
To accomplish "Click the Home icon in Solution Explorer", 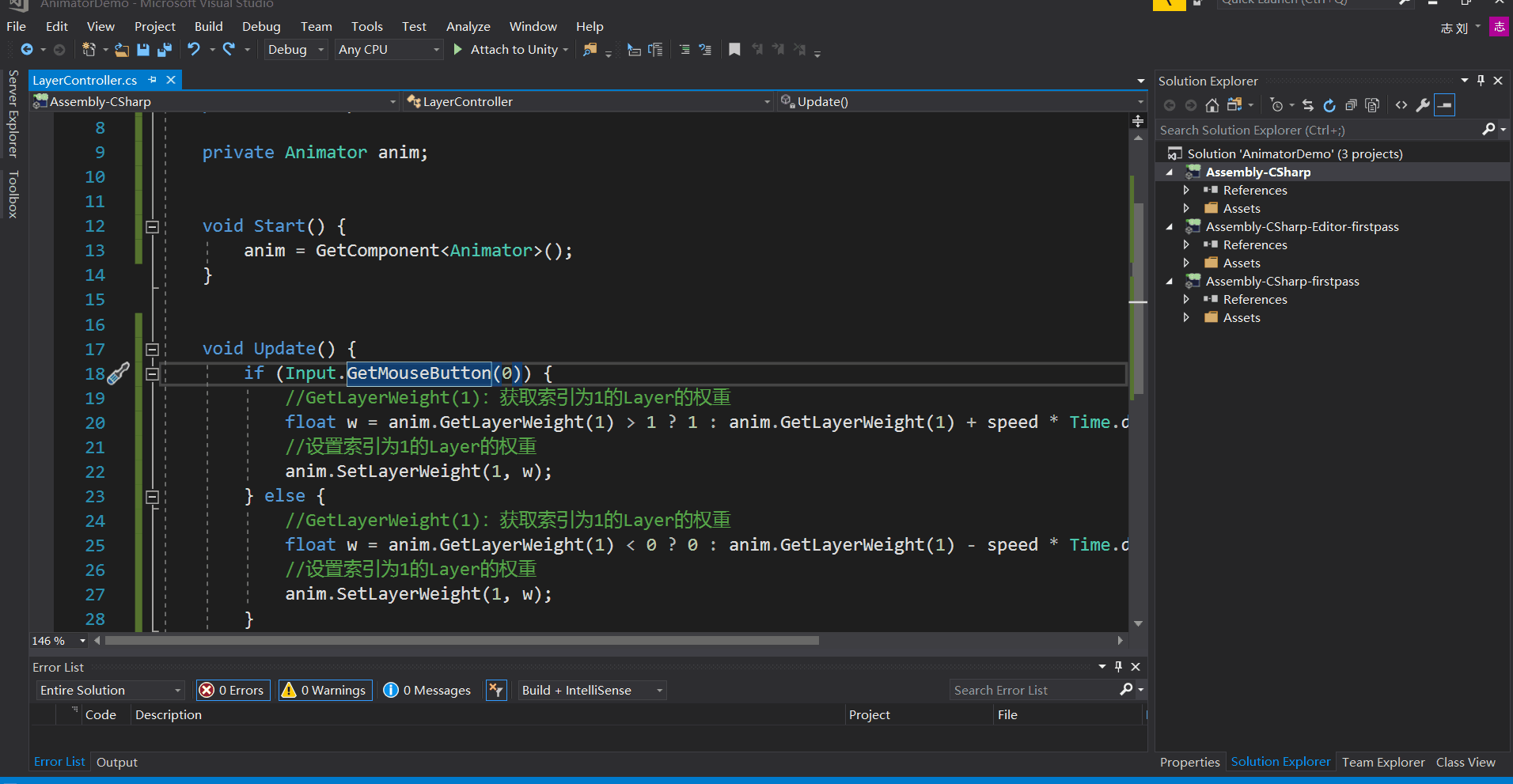I will pyautogui.click(x=1212, y=105).
